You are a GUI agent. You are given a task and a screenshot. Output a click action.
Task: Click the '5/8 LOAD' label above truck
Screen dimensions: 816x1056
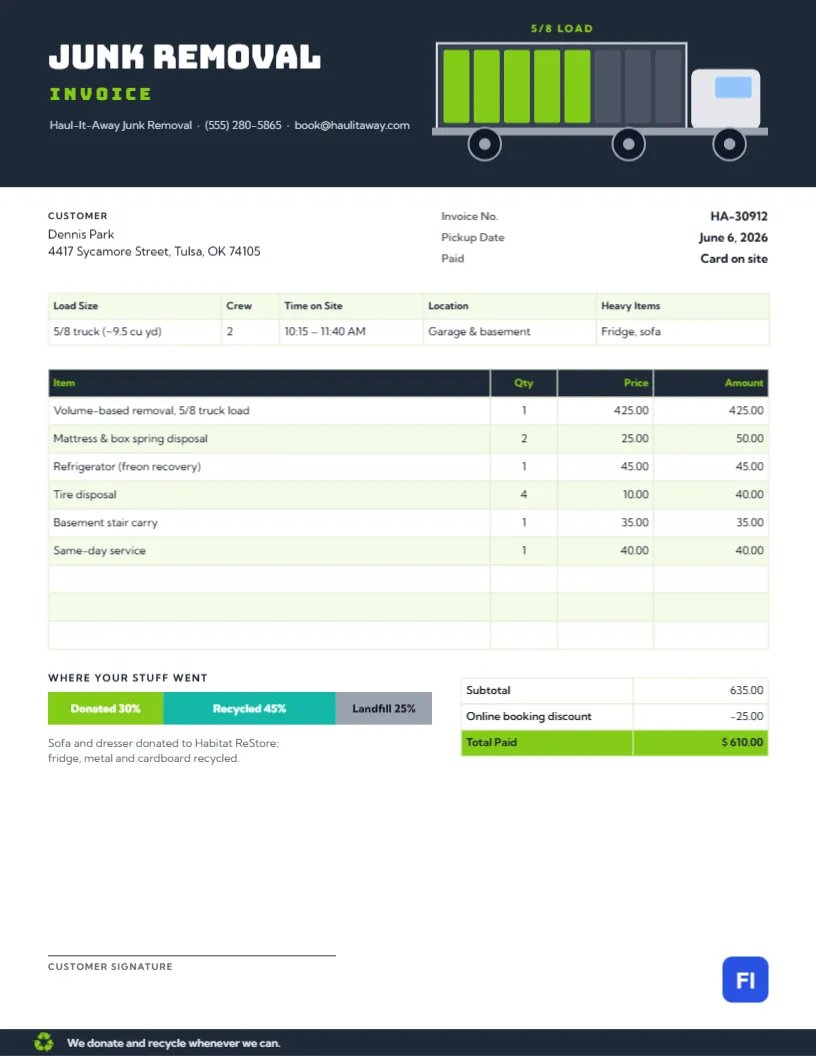point(562,28)
